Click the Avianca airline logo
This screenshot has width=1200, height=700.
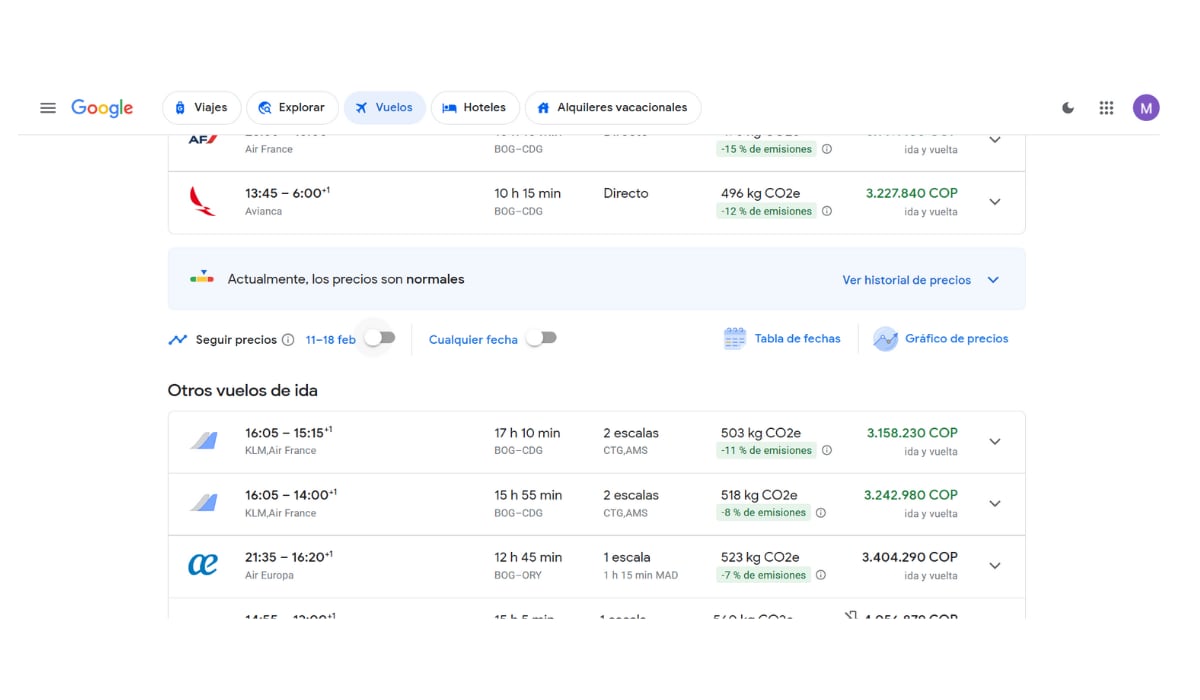(203, 202)
